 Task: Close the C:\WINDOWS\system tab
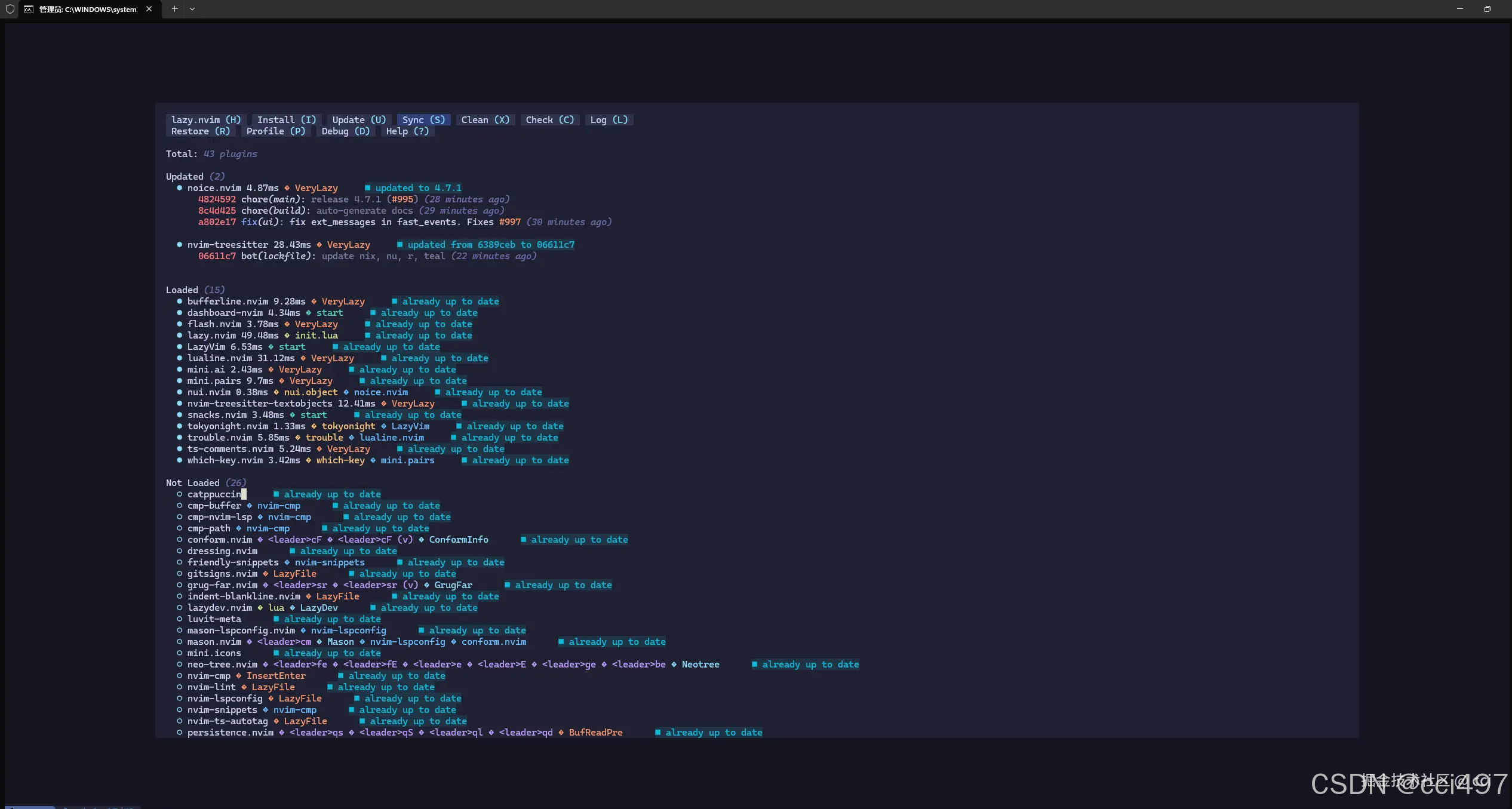tap(149, 9)
